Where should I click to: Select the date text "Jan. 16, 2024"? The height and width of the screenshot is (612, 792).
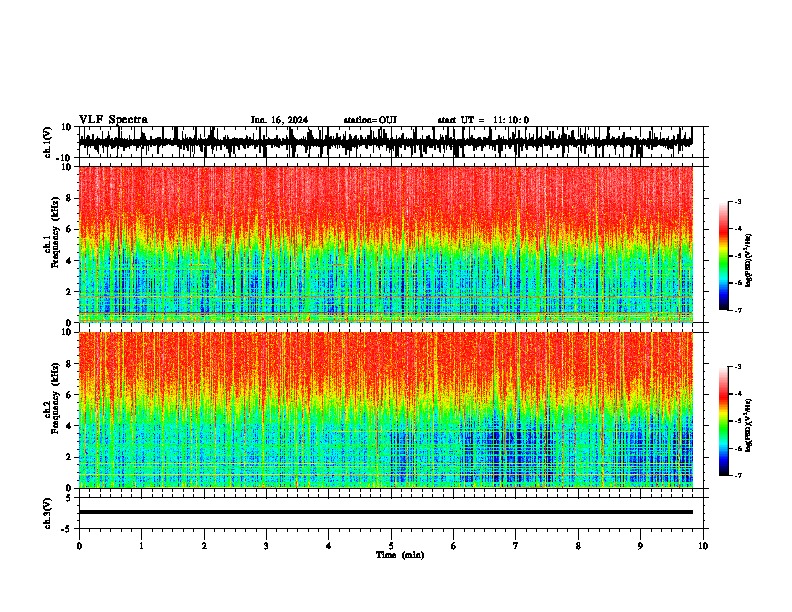(279, 120)
